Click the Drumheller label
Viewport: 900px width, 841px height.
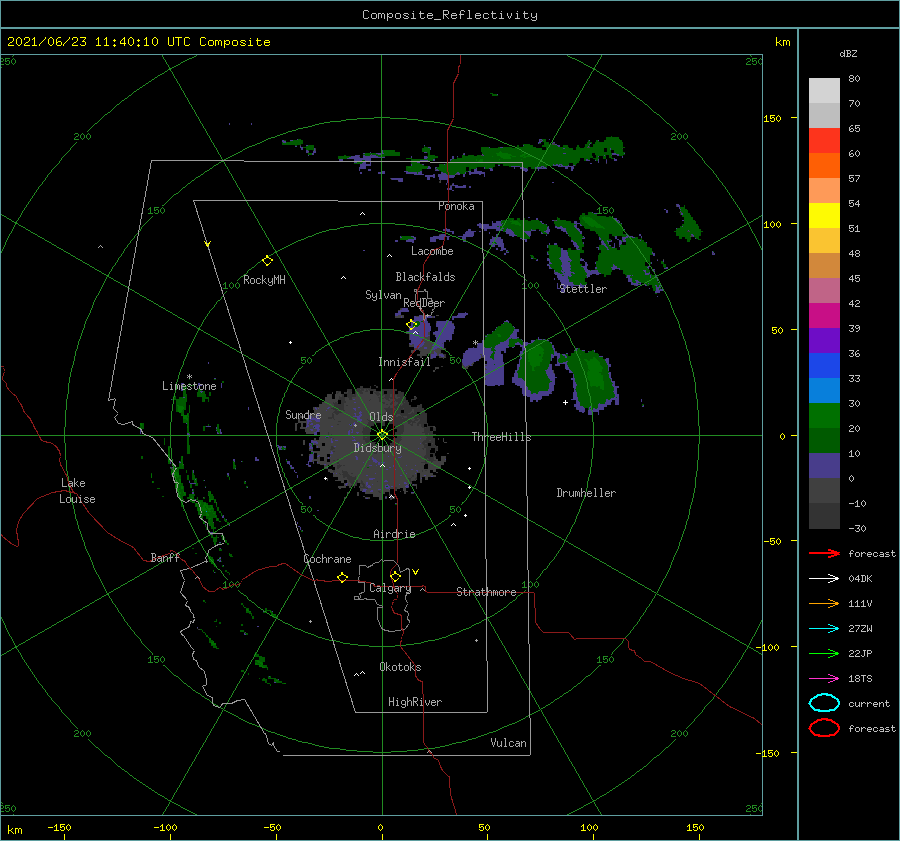[586, 493]
